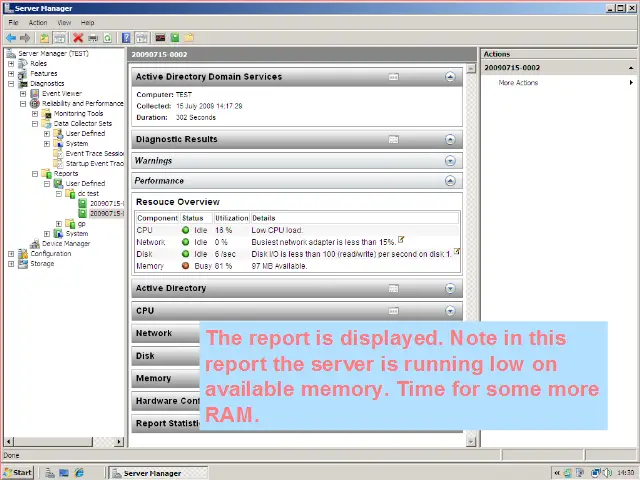
Task: Collapse the Reports tree node
Action: point(35,174)
